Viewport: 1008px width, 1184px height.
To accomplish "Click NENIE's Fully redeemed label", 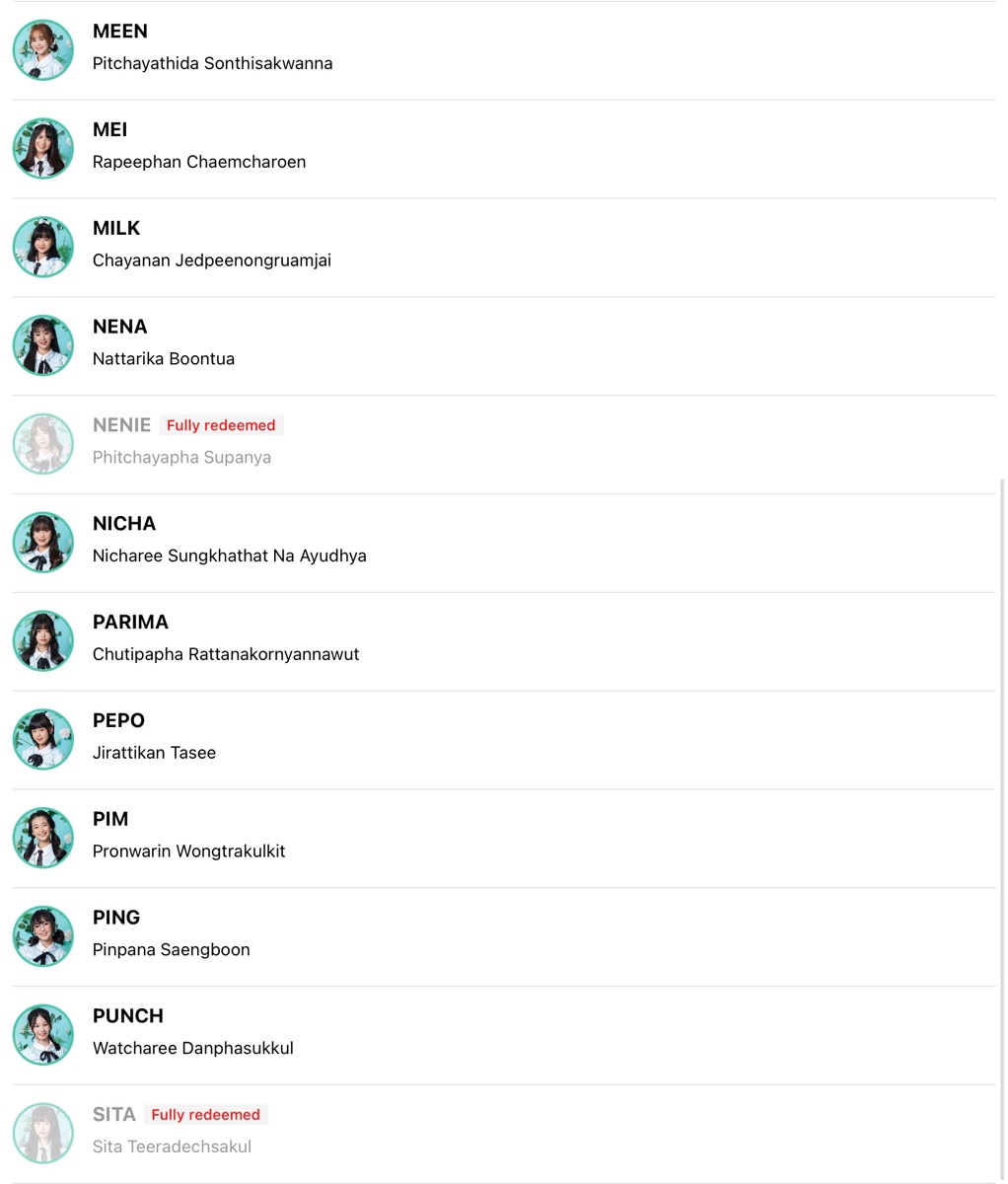I will [221, 425].
